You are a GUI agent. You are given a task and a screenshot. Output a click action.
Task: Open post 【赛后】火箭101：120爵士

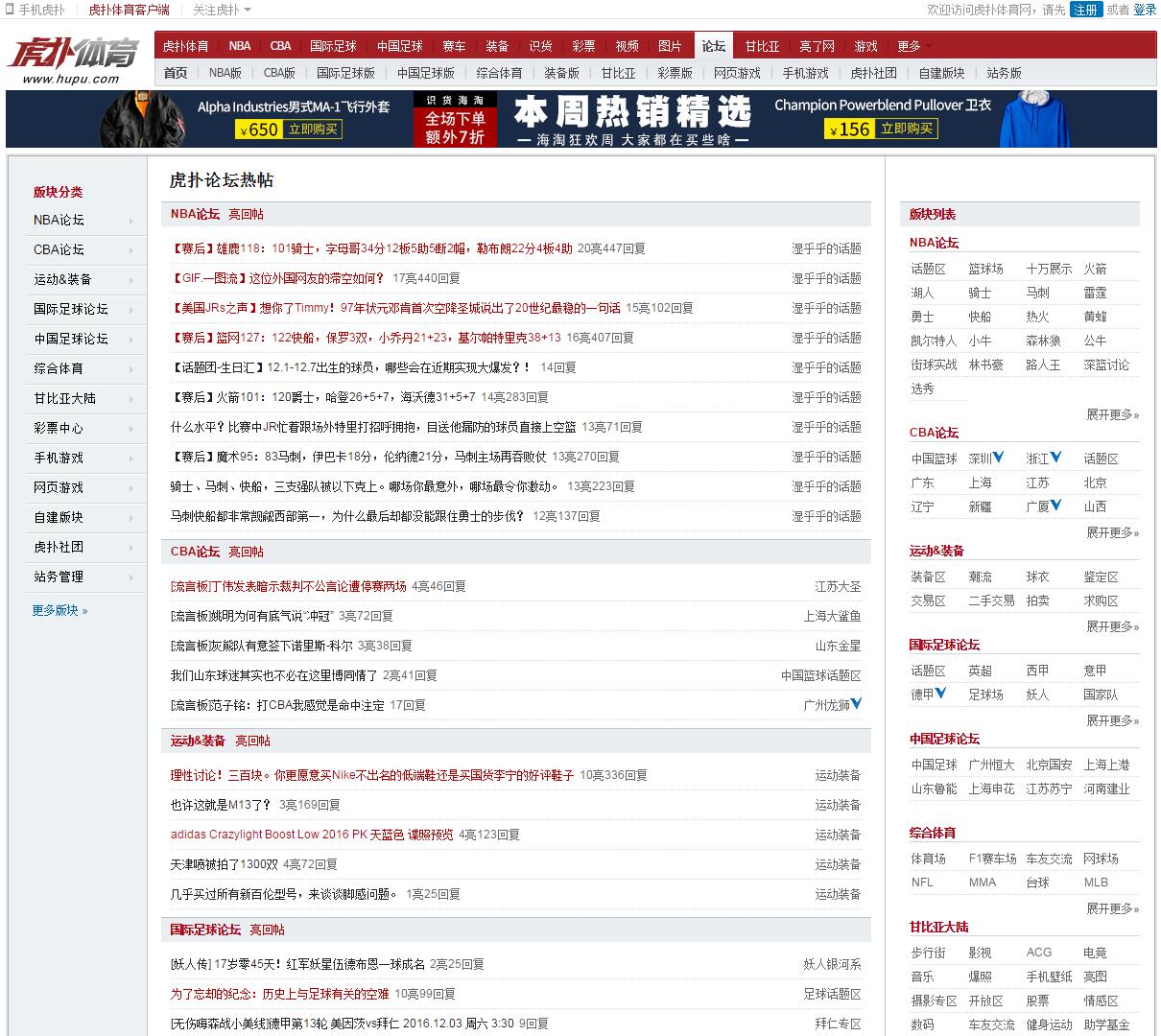(x=322, y=397)
